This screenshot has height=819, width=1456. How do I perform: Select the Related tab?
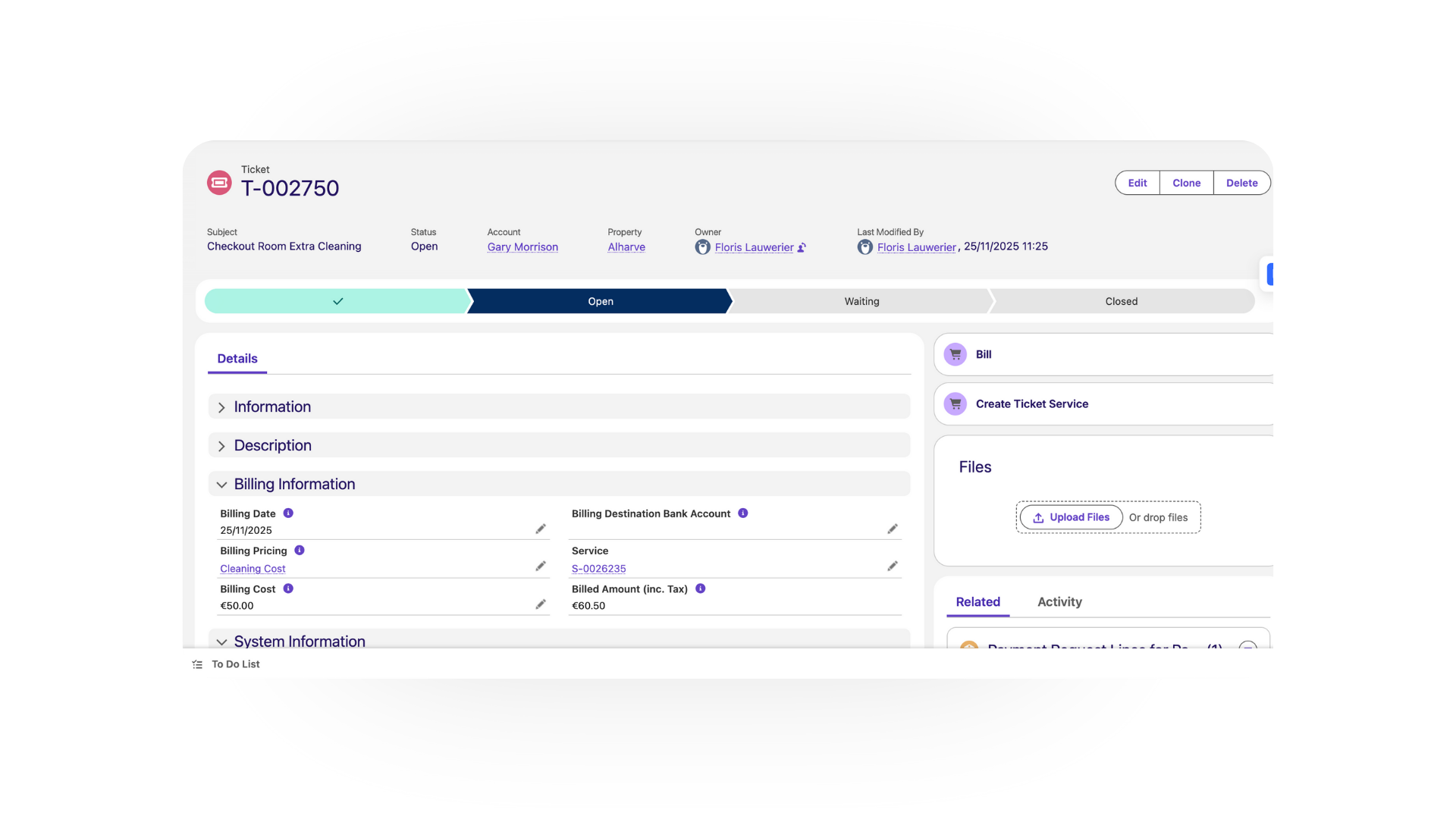click(977, 602)
